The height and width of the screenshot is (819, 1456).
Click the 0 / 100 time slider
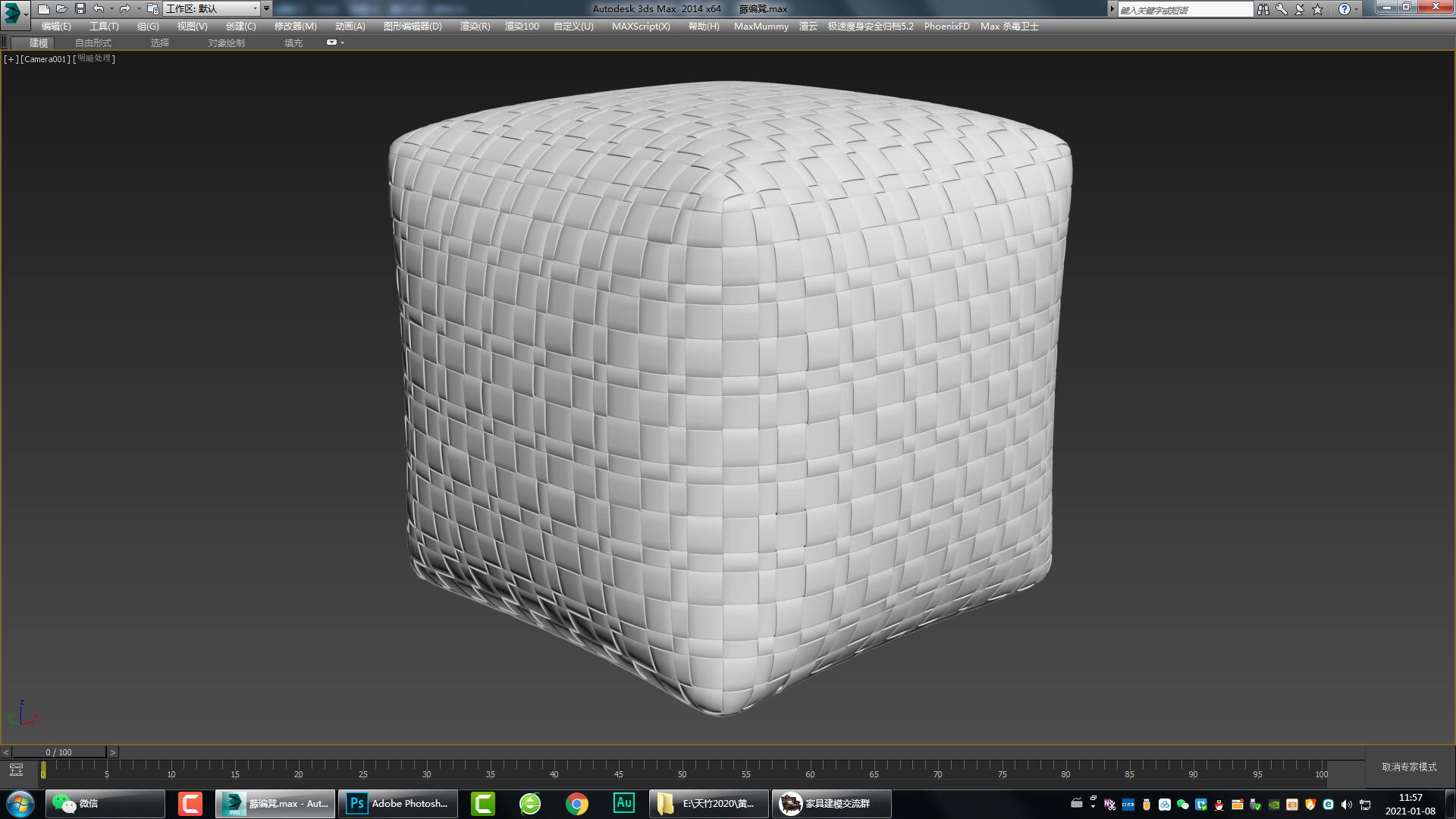point(58,752)
